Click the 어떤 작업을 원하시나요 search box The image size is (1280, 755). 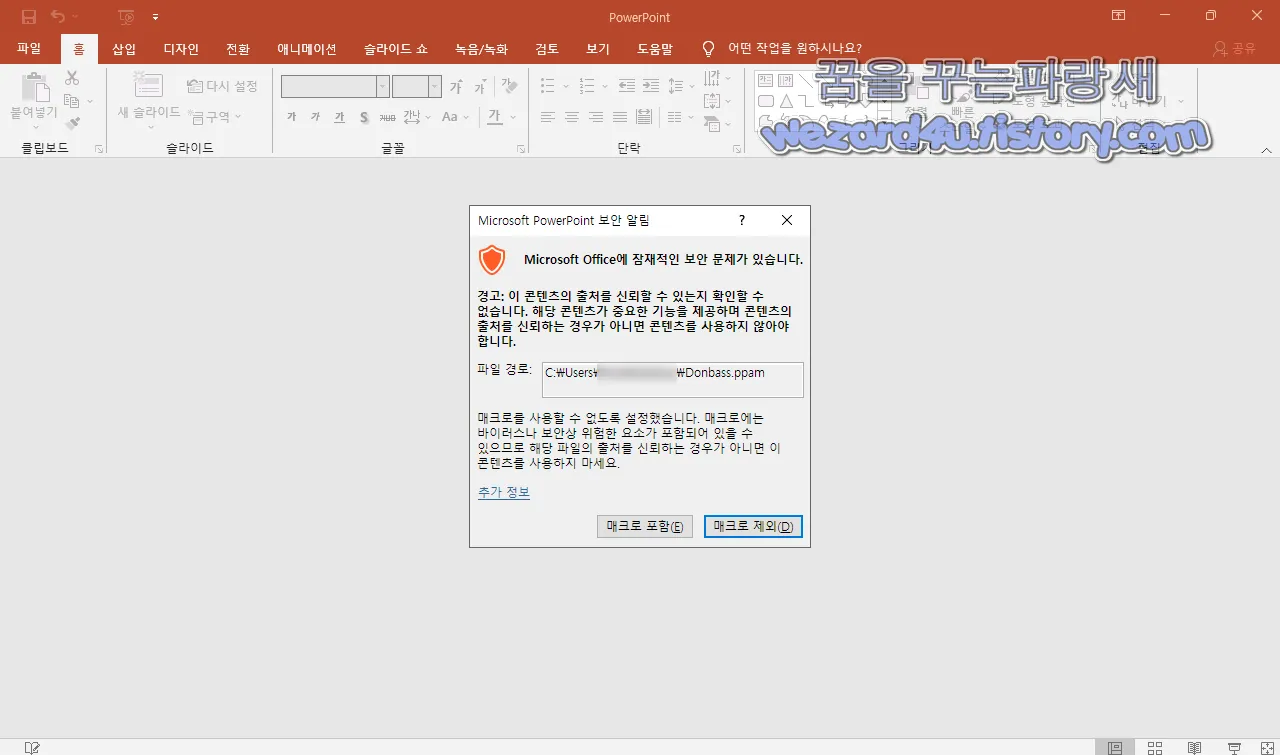[794, 48]
